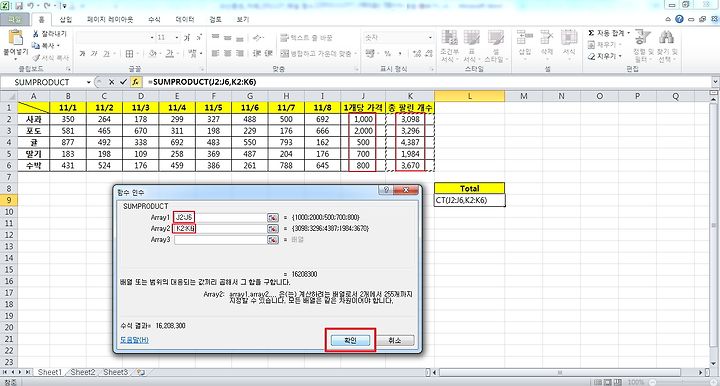Open the font name dropdown arrow
Image resolution: width=720 pixels, height=386 pixels.
coord(152,38)
